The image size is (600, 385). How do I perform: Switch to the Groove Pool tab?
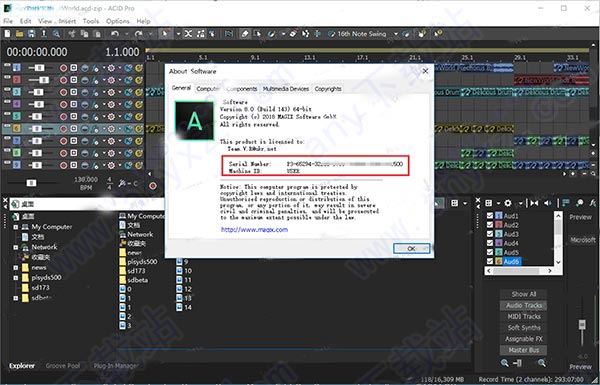coord(63,366)
